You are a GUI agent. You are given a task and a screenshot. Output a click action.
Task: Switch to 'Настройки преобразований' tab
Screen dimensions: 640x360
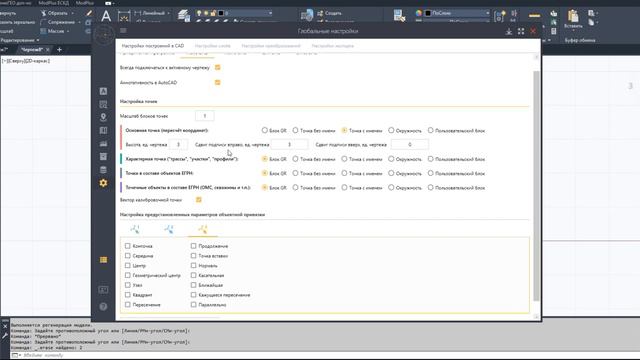271,46
